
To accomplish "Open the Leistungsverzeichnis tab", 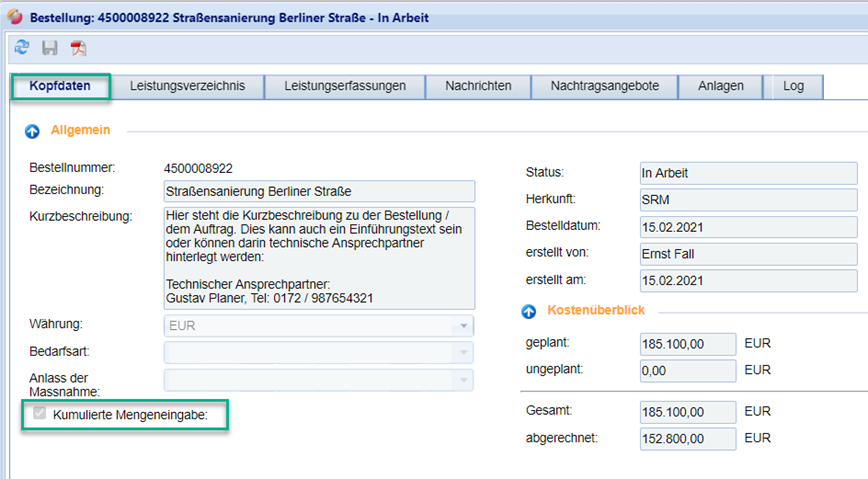I will [x=187, y=87].
